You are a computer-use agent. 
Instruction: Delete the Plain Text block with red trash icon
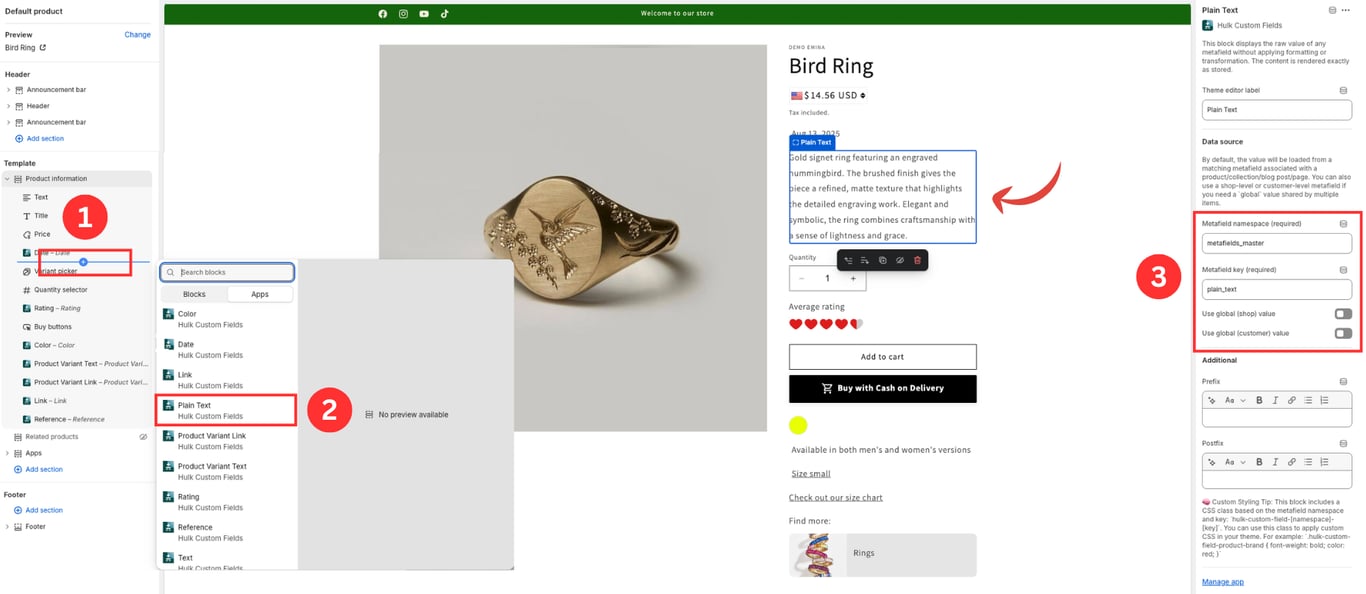coord(917,260)
